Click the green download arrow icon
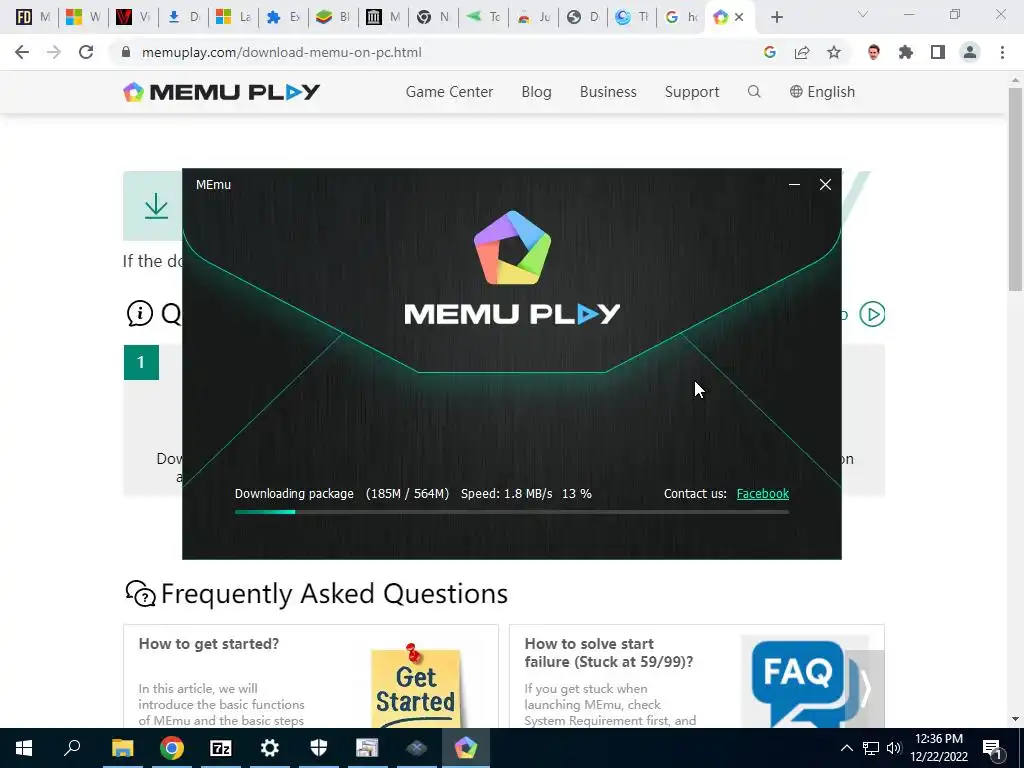1024x768 pixels. (x=156, y=206)
